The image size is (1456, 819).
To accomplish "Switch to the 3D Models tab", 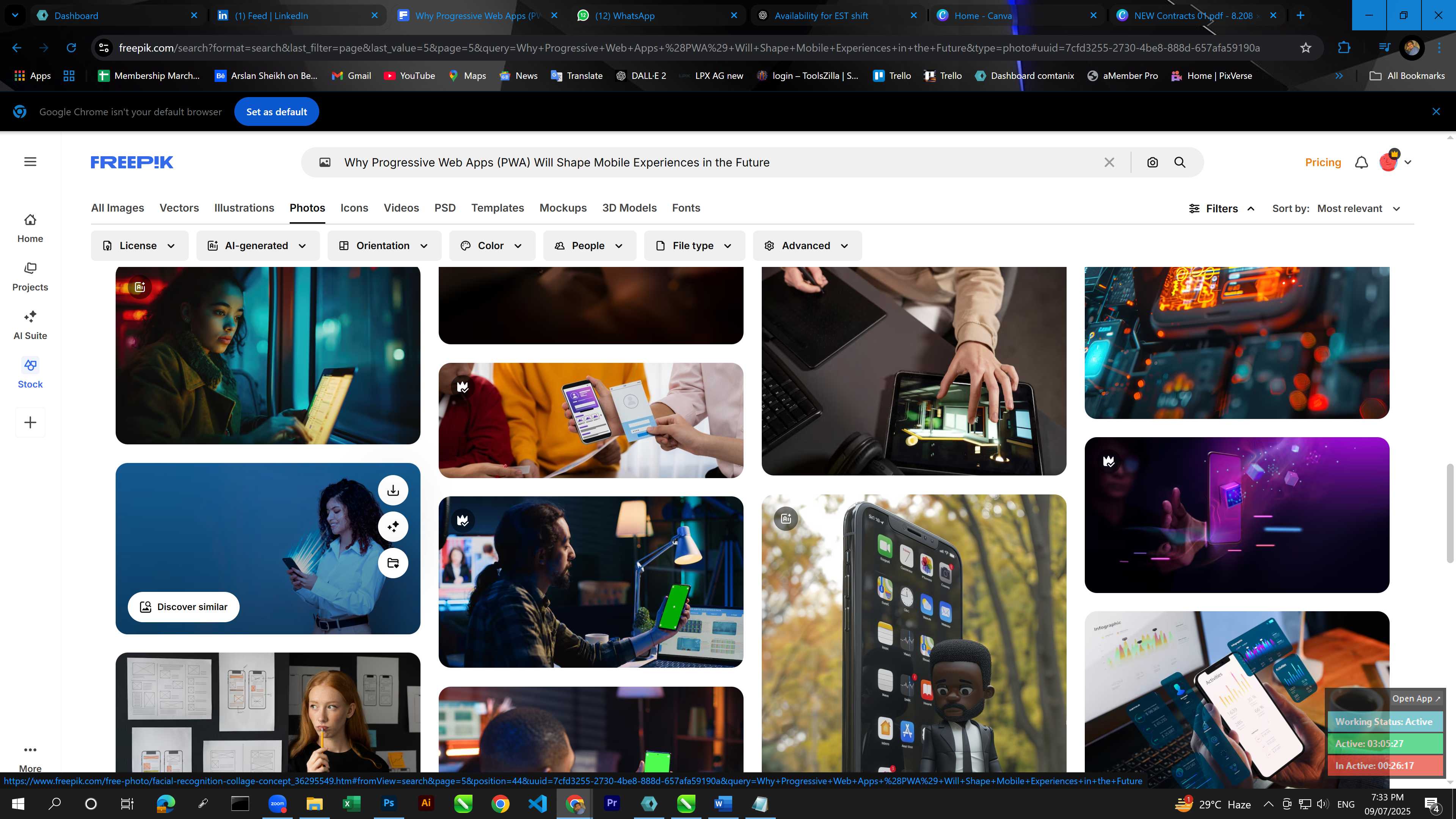I will tap(629, 207).
